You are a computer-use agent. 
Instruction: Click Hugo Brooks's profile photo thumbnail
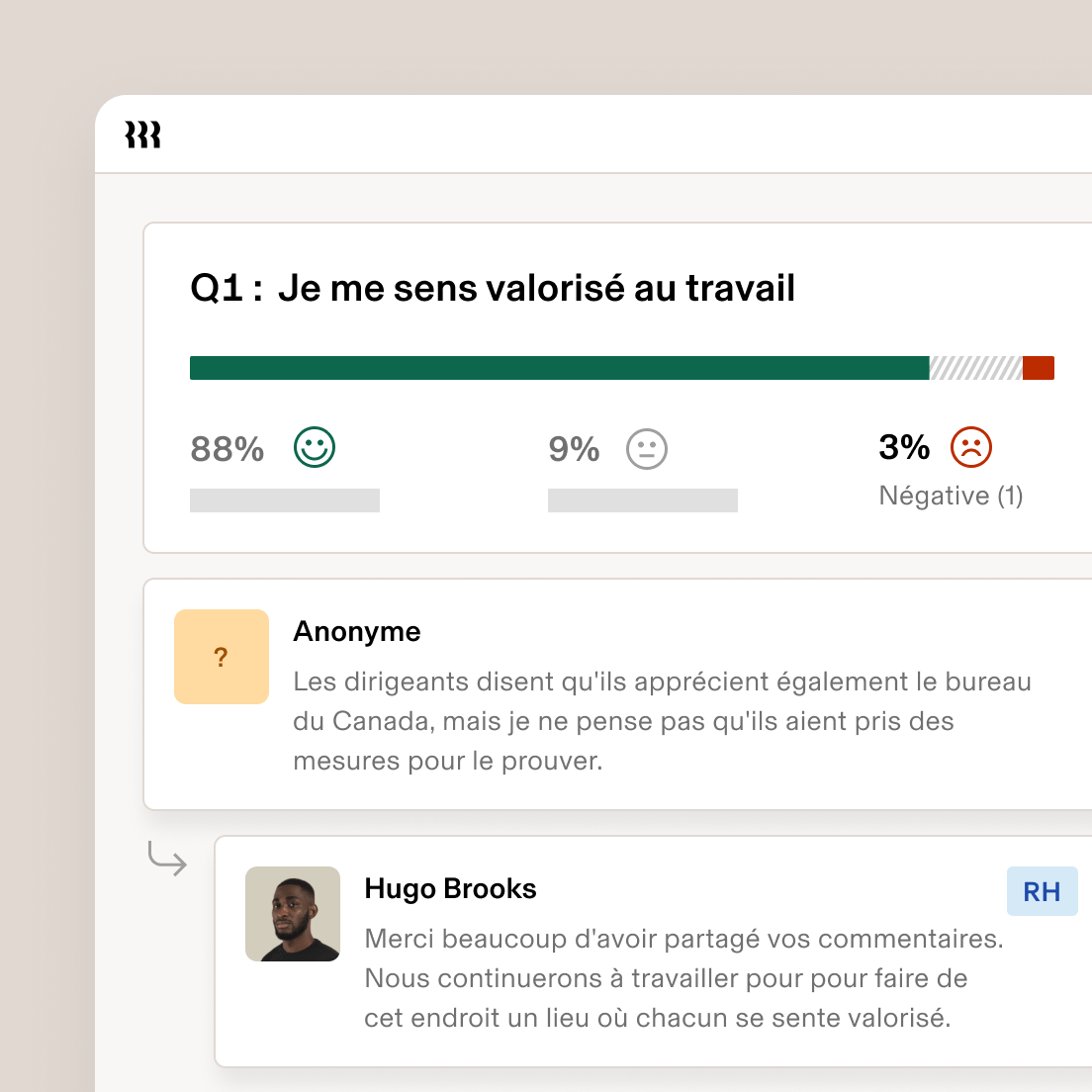(x=293, y=914)
